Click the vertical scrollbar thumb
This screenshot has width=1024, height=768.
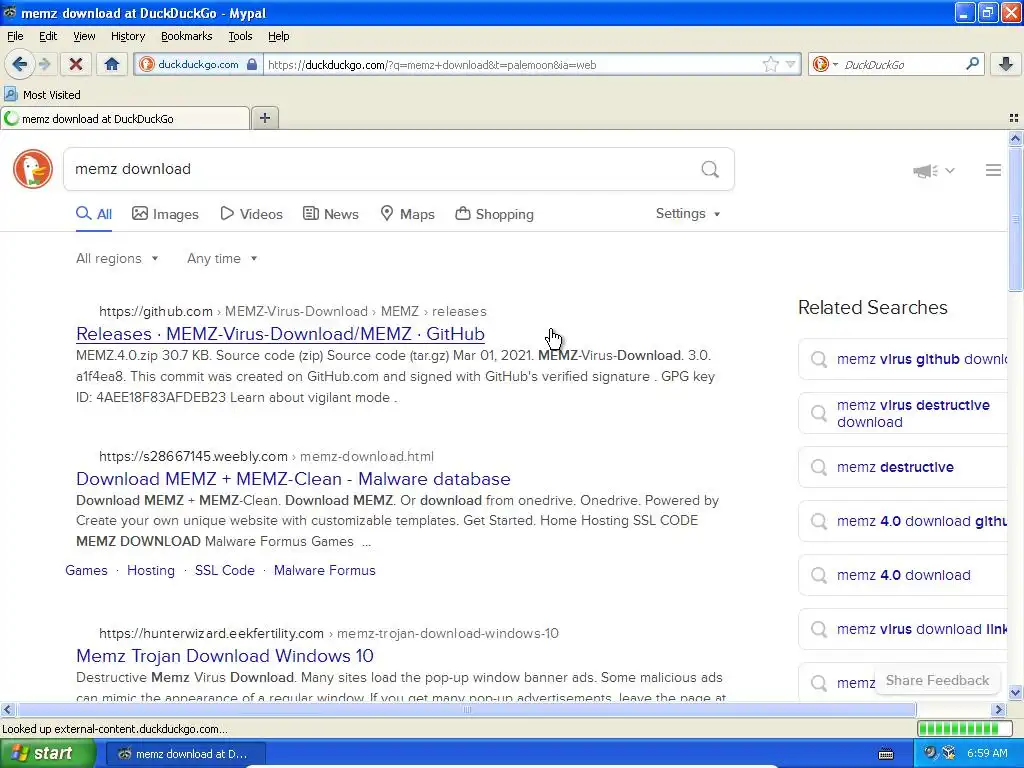point(1015,219)
